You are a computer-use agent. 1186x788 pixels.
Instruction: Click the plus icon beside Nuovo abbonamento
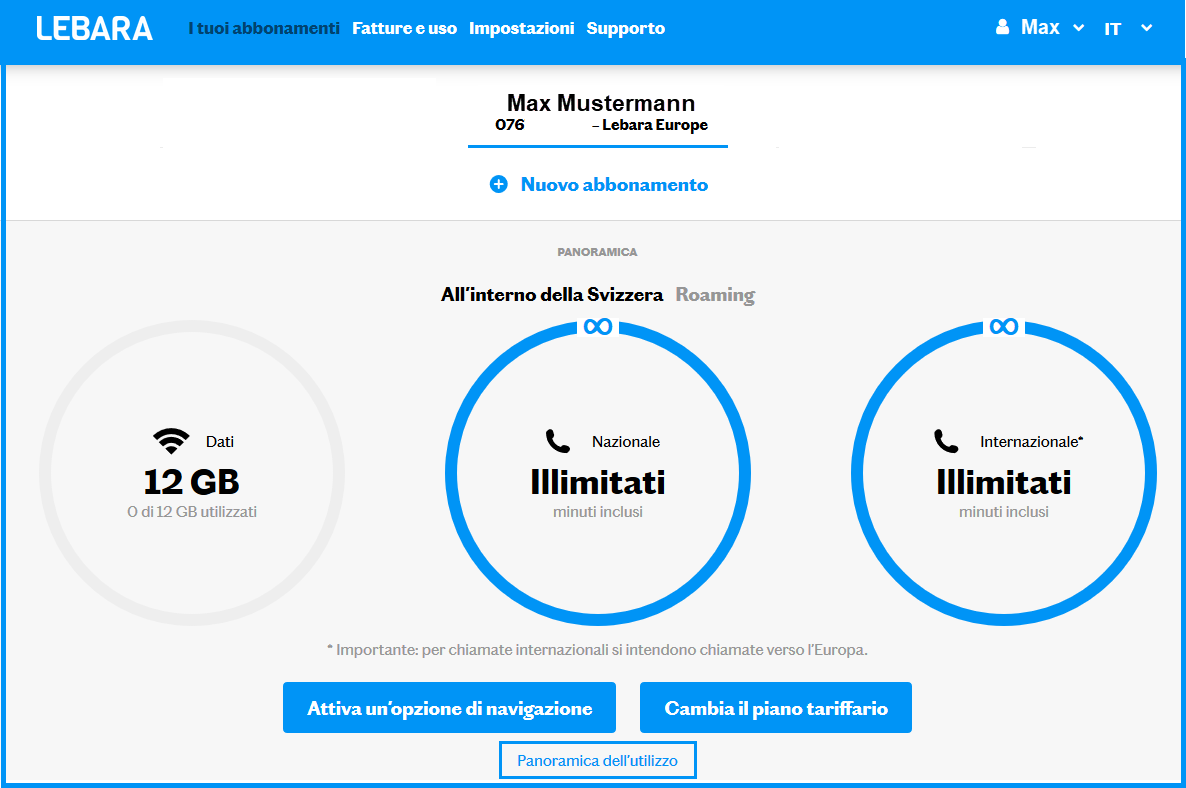point(498,185)
